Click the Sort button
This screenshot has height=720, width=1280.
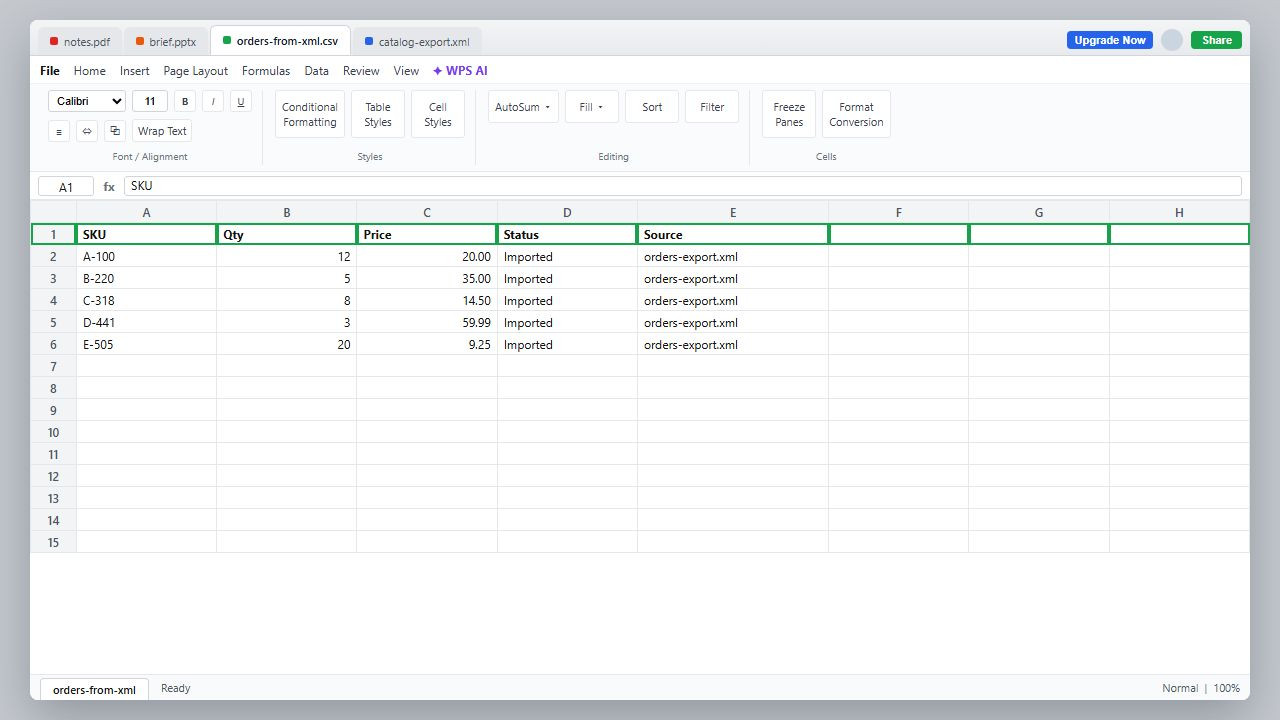(652, 107)
